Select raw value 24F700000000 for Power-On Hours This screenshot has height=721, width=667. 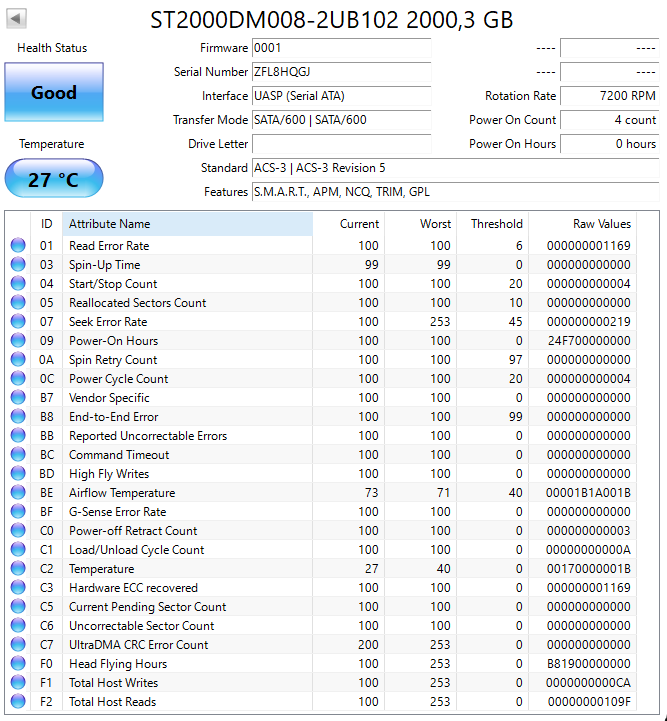click(589, 341)
